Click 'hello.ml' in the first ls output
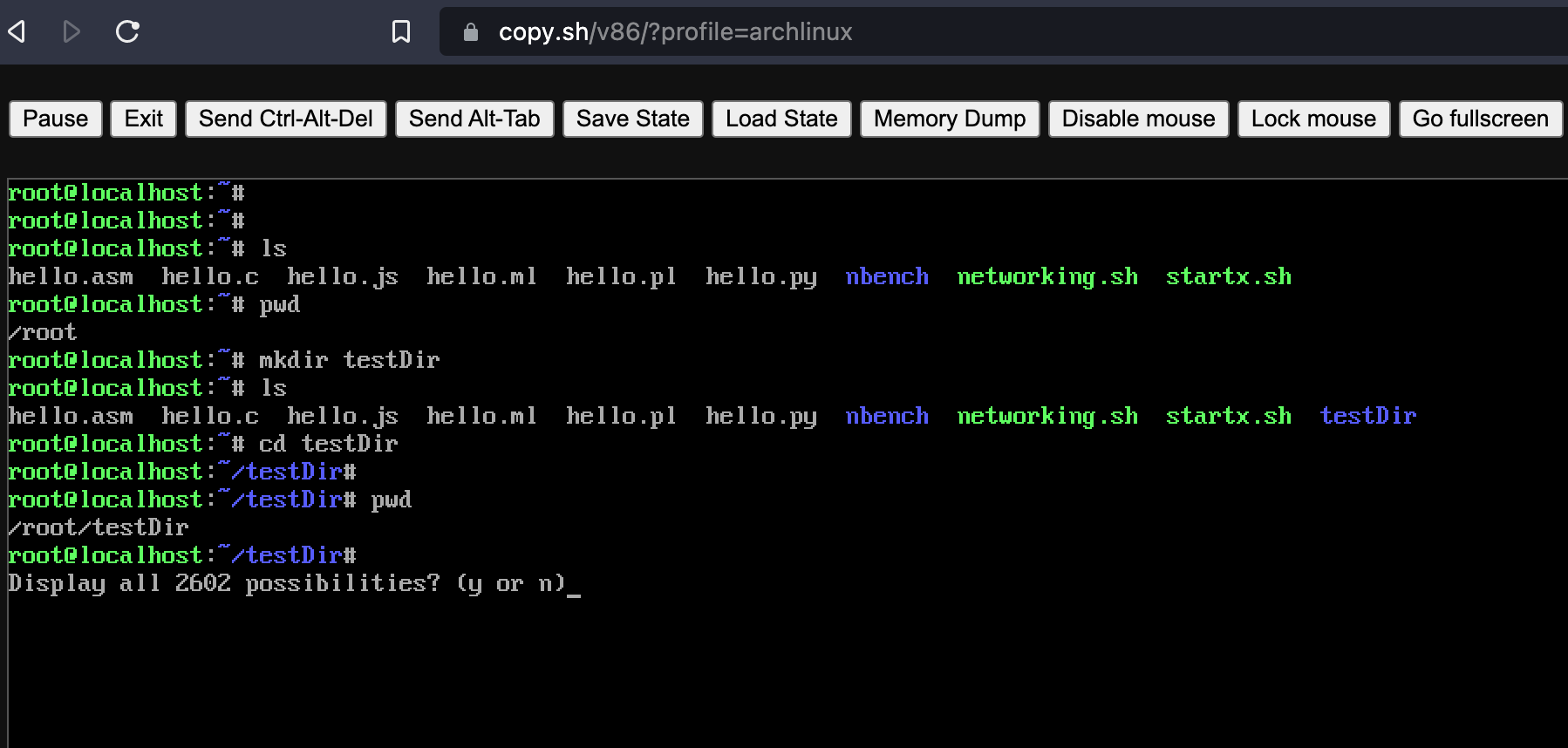Screen dimensions: 1568x748 tap(481, 276)
